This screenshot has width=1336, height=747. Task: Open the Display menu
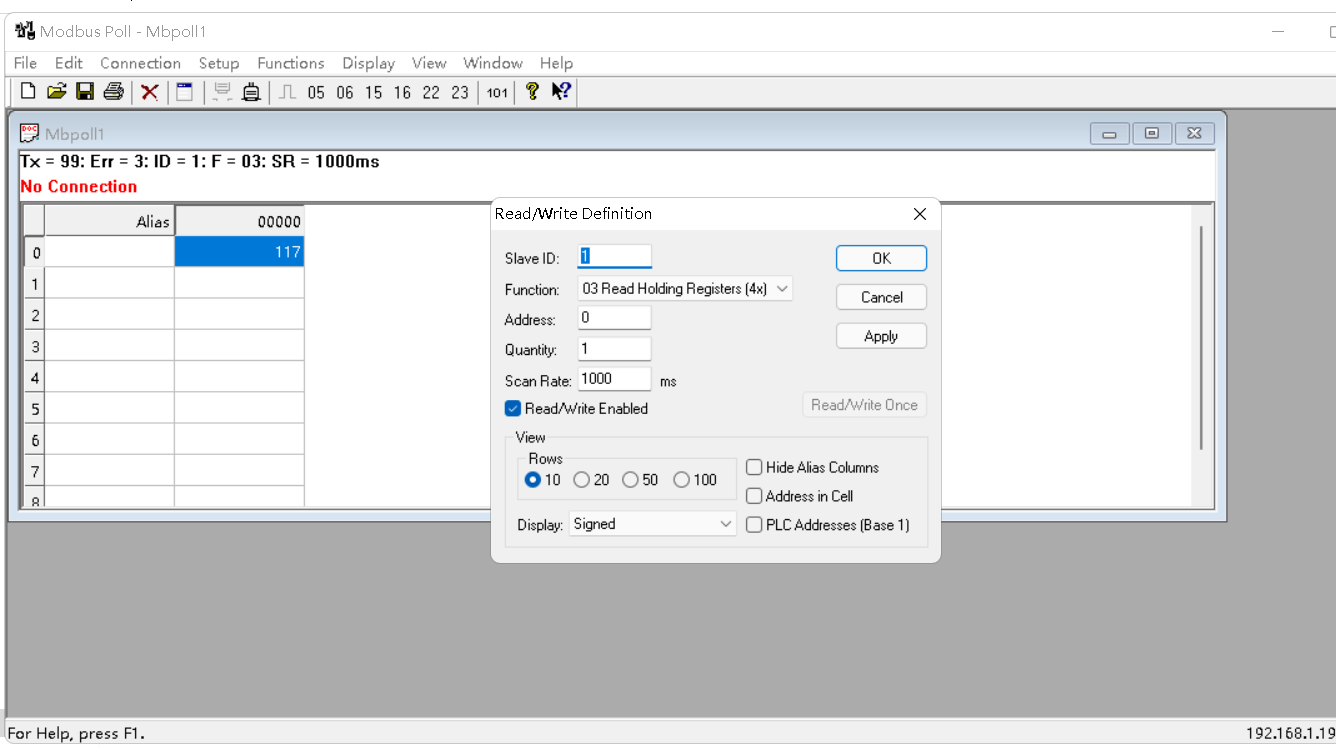click(x=369, y=63)
